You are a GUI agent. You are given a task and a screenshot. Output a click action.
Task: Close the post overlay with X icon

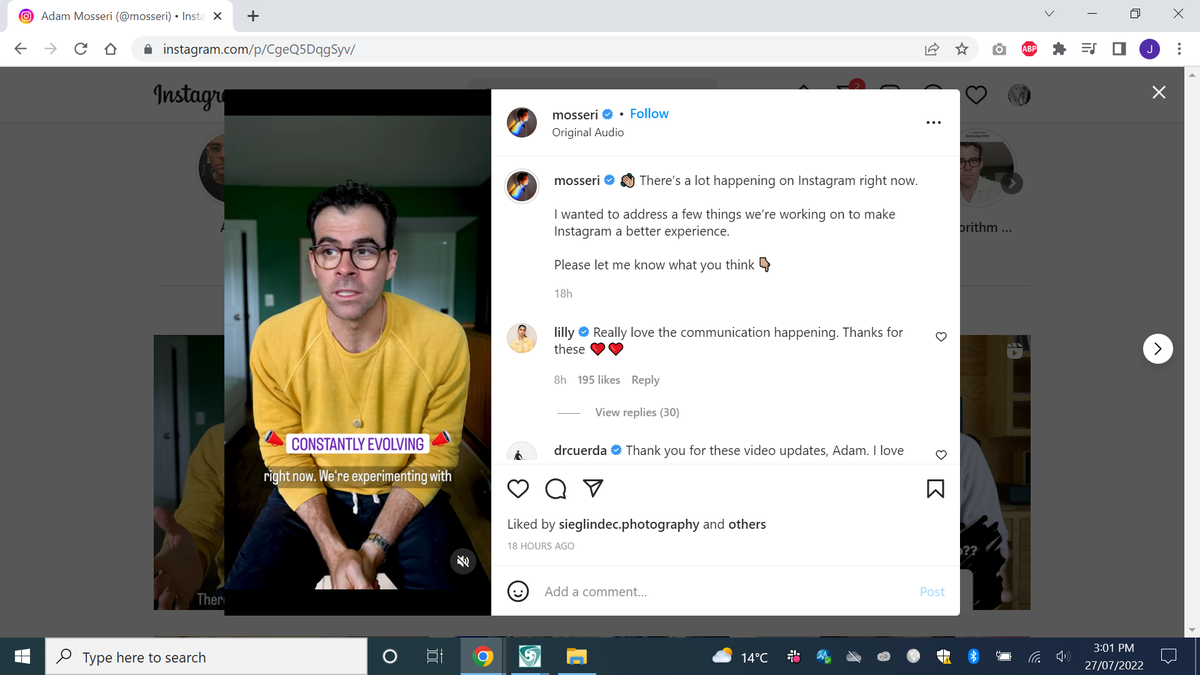tap(1158, 93)
